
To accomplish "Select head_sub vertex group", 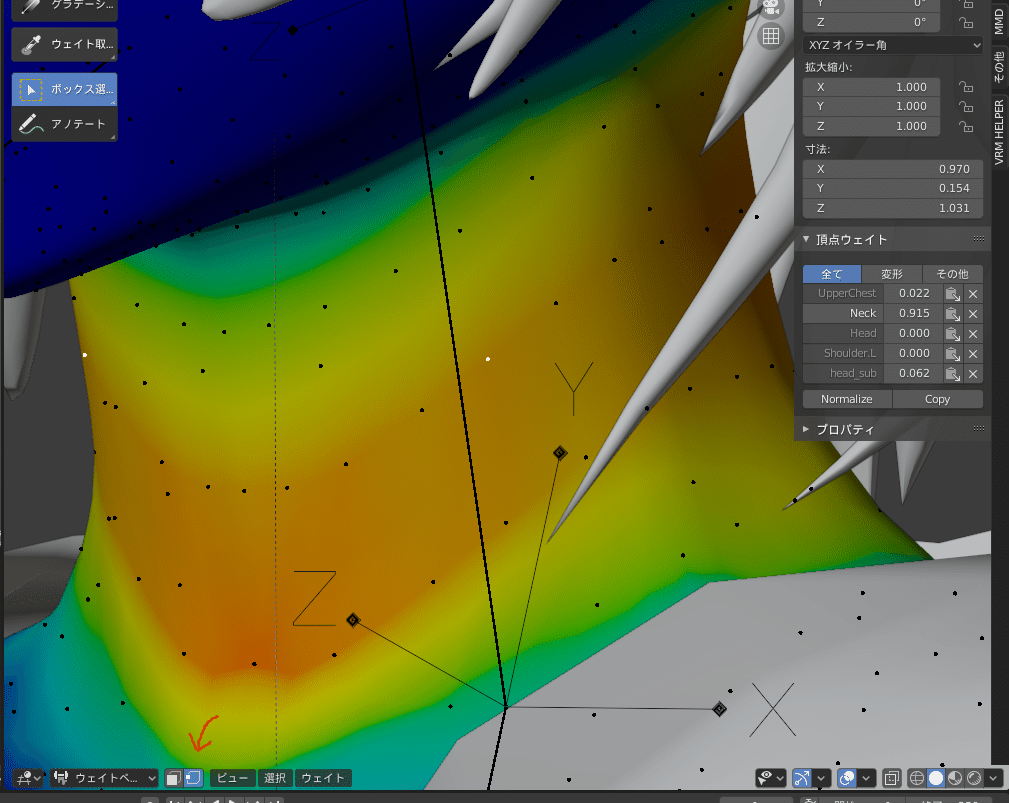I will coord(842,373).
